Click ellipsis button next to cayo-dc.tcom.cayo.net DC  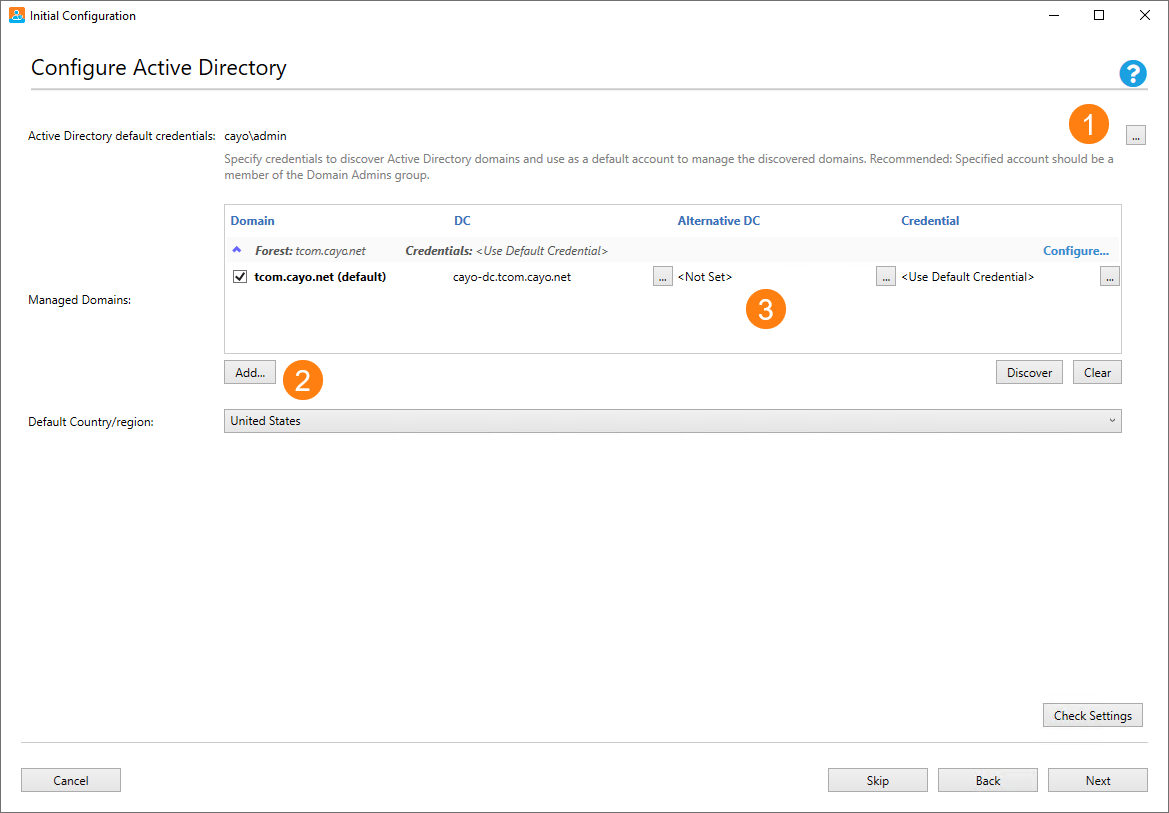[662, 277]
